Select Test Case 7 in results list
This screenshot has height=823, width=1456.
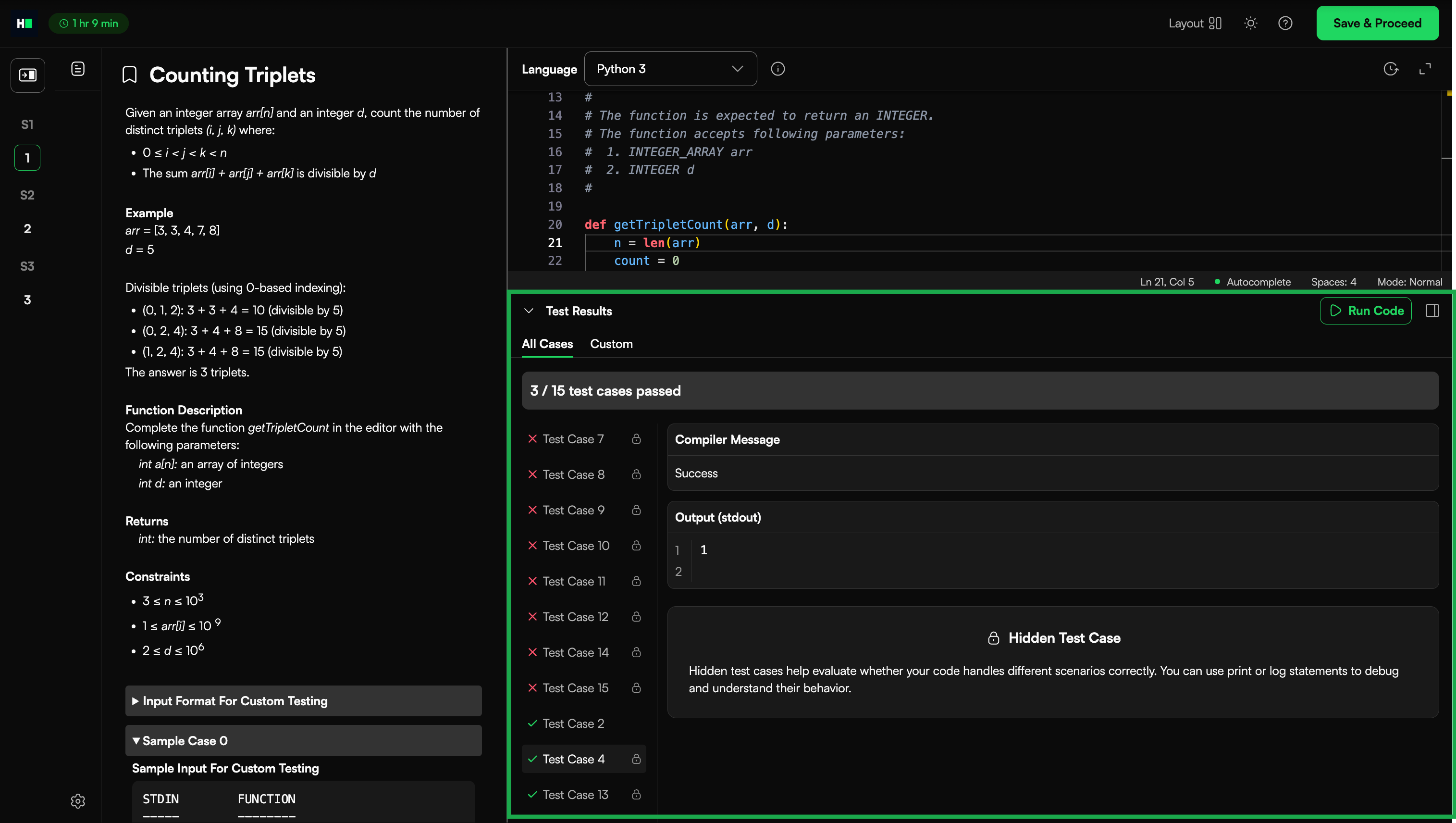tap(573, 439)
